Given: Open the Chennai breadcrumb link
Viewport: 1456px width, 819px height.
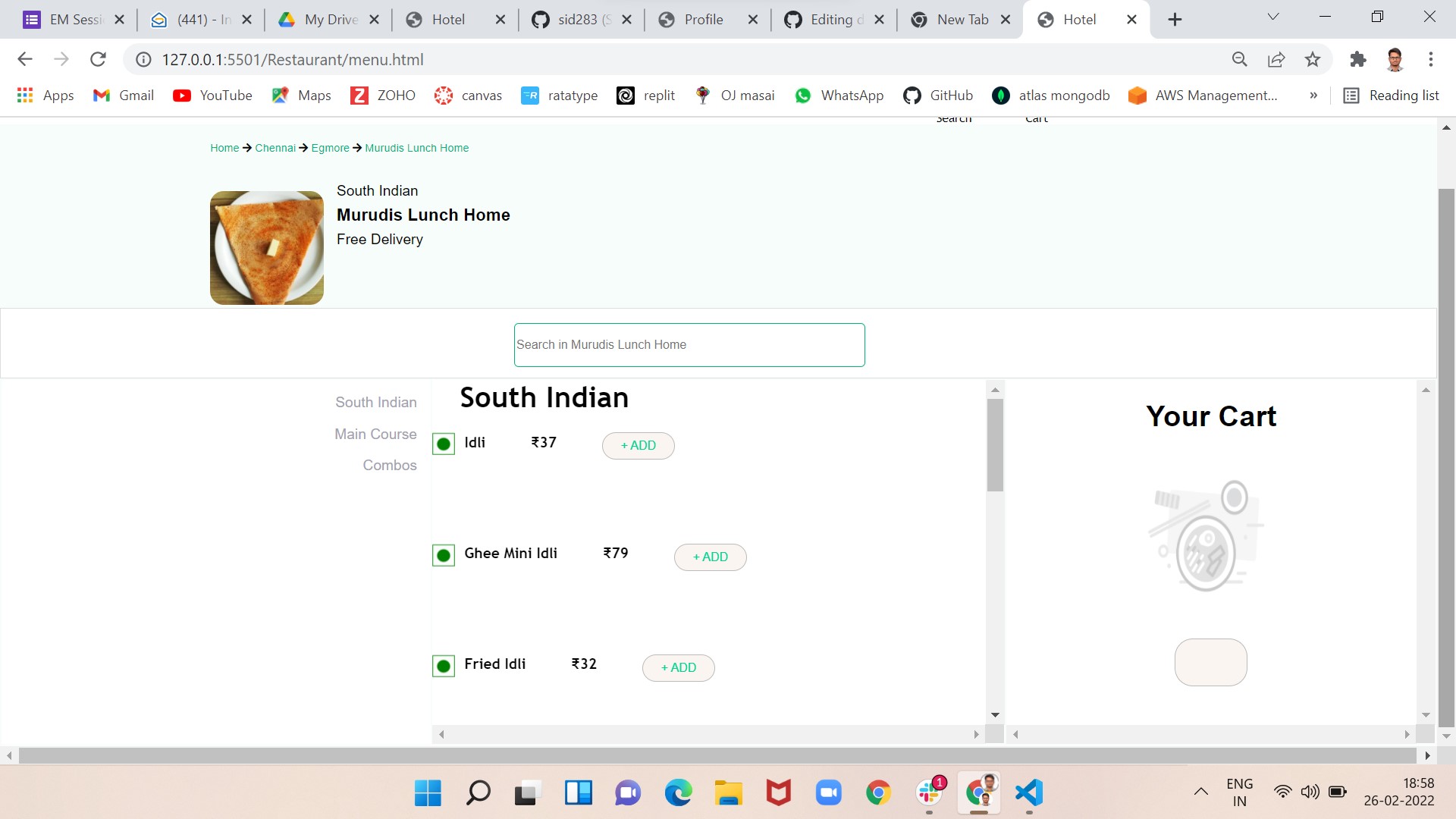Looking at the screenshot, I should 275,148.
